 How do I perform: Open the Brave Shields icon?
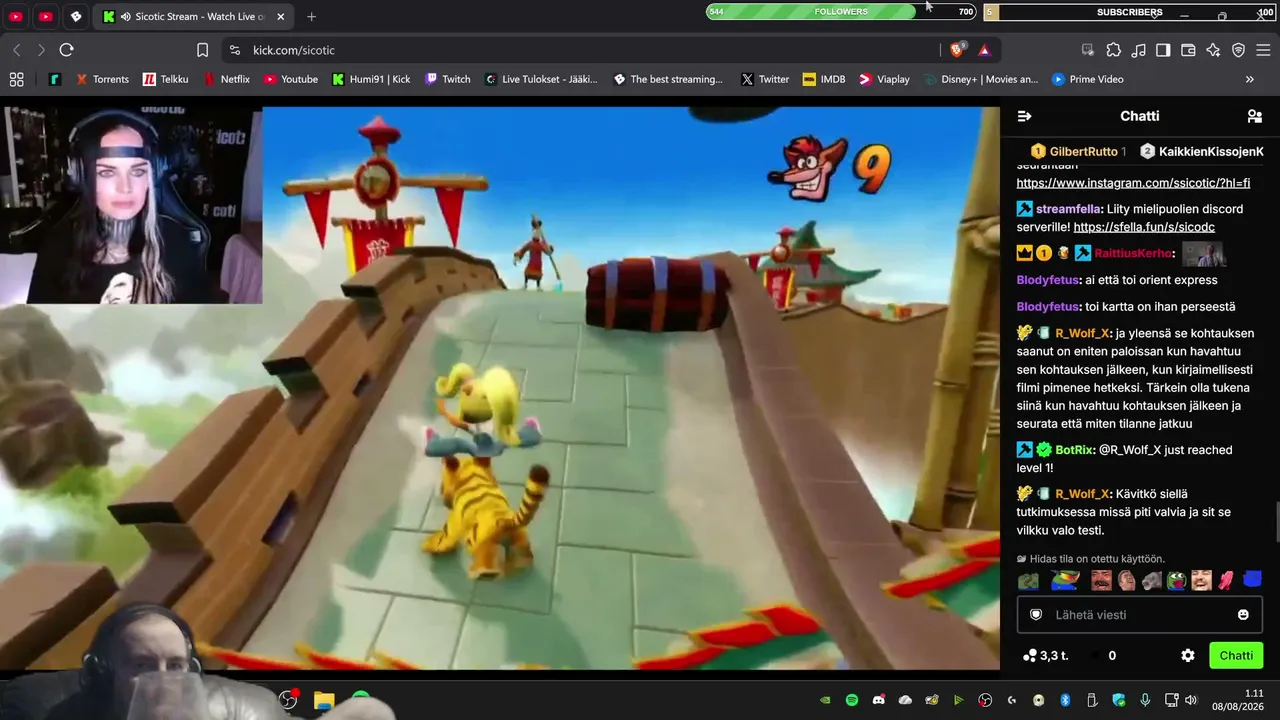tap(957, 50)
